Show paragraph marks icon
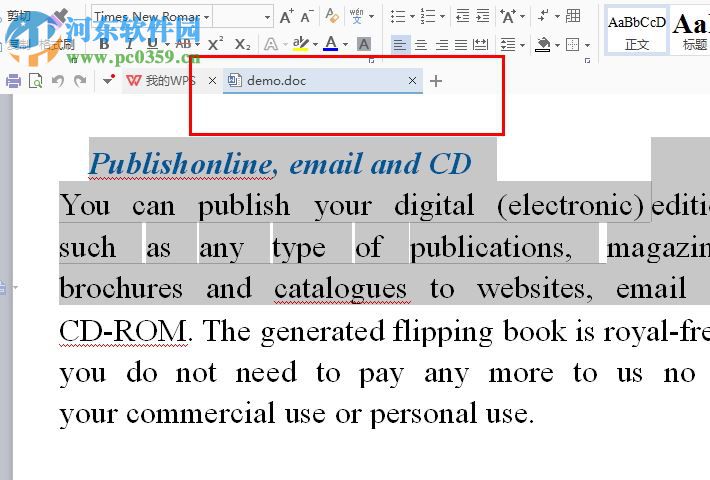Viewport: 710px width, 480px height. [x=543, y=16]
